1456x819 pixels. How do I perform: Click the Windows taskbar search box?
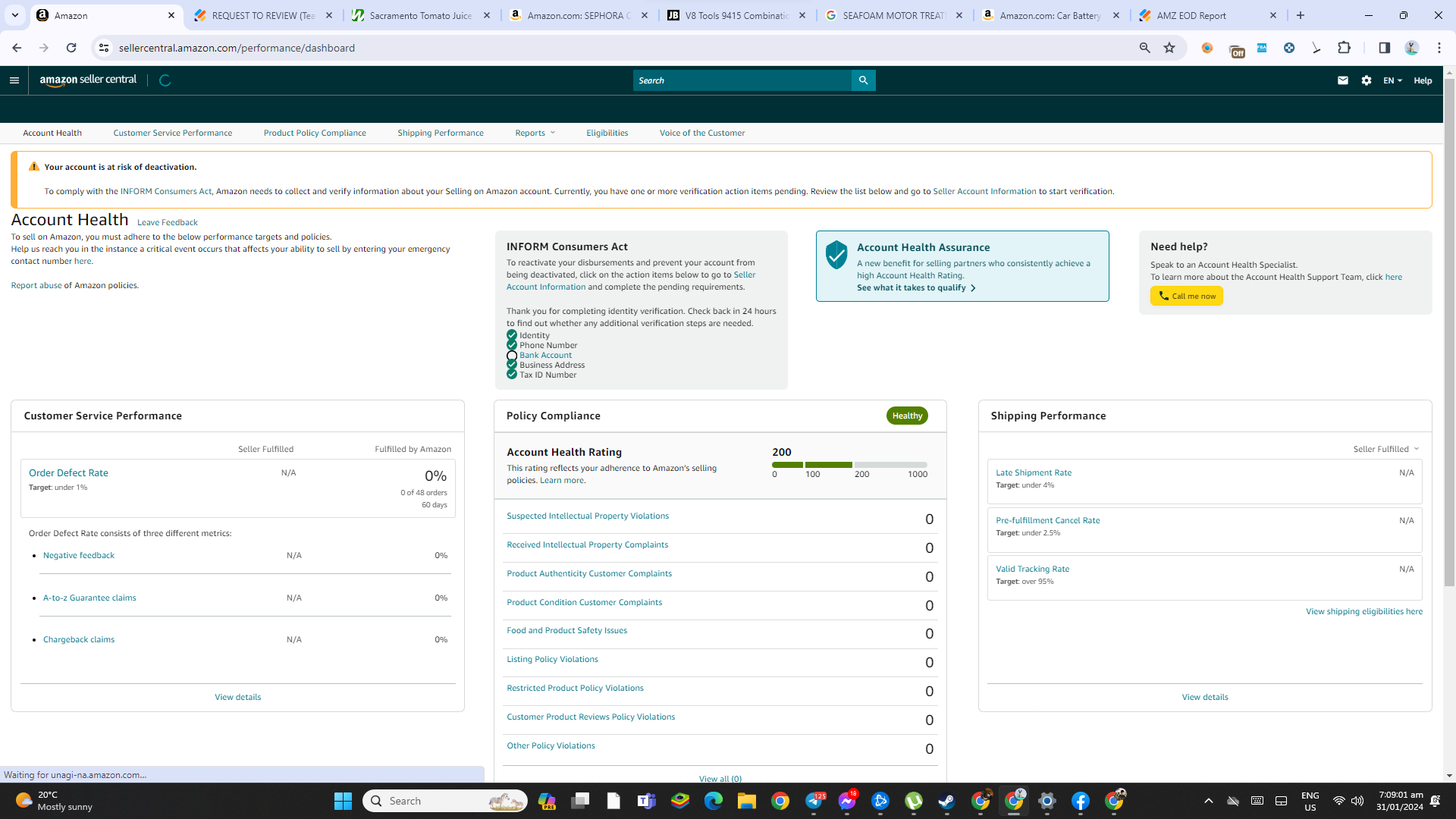[x=445, y=801]
